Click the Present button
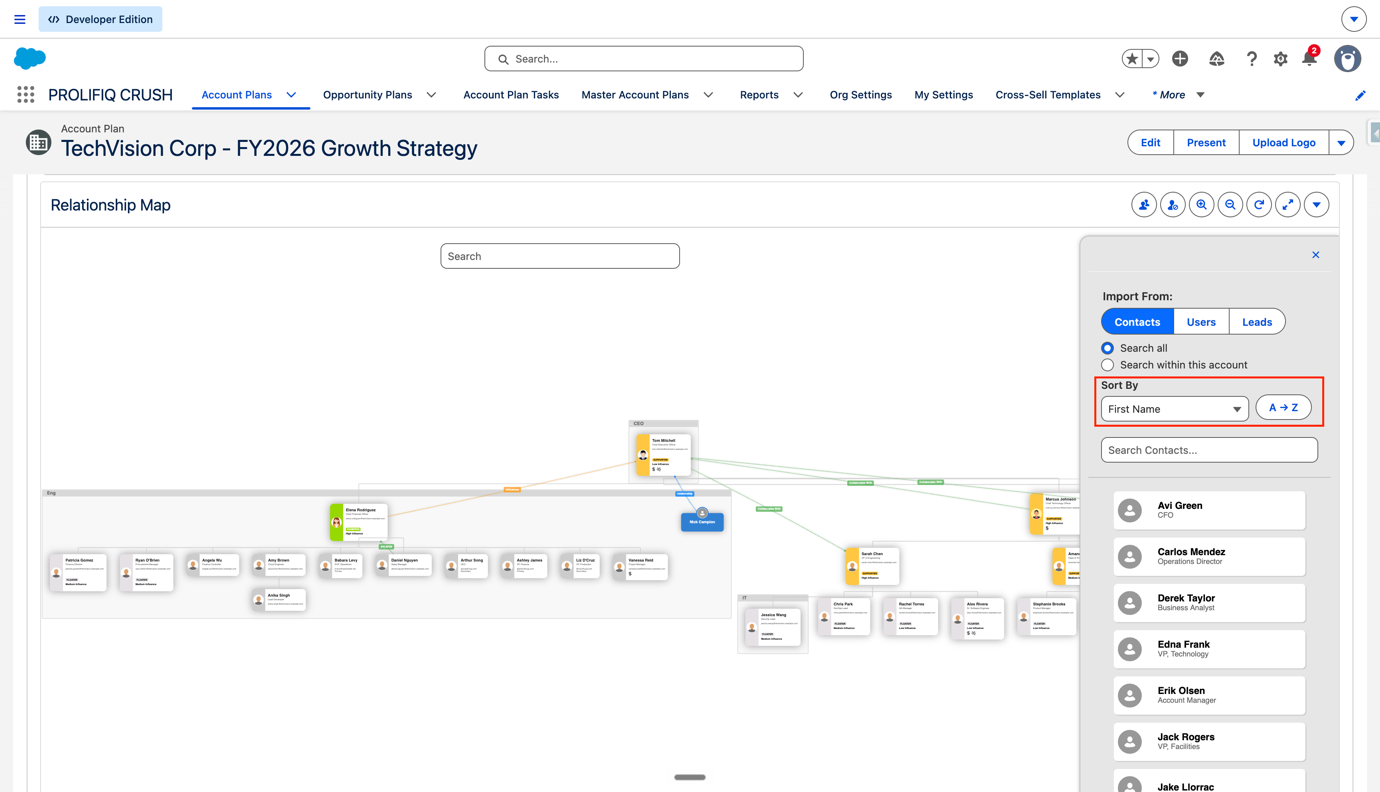Image resolution: width=1380 pixels, height=792 pixels. coord(1206,142)
